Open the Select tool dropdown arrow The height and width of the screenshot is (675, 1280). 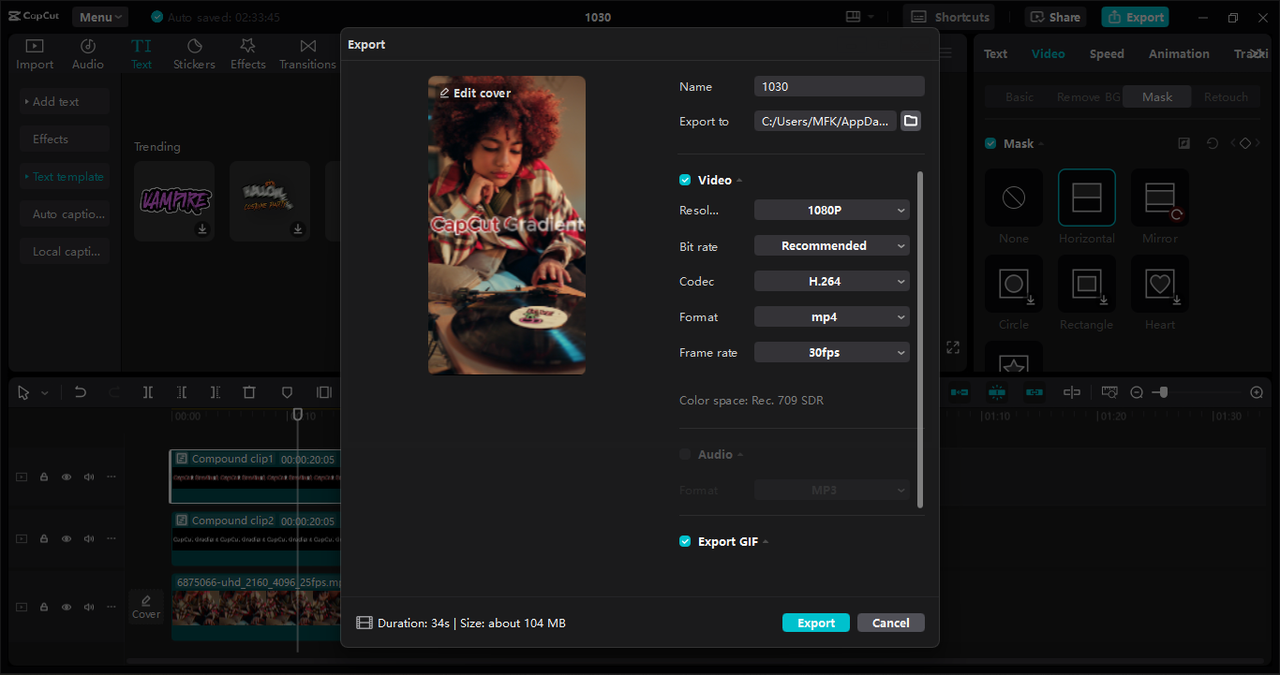pos(45,394)
